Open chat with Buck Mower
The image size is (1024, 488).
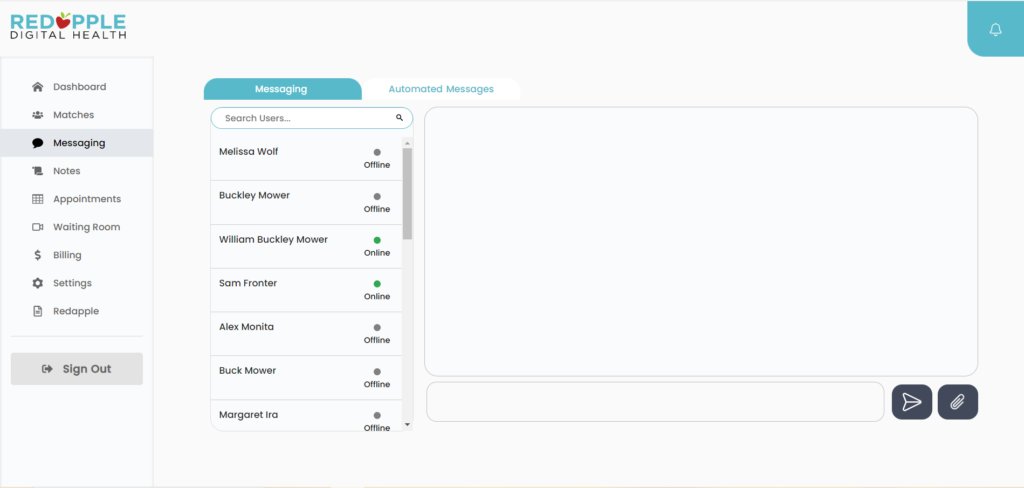pos(306,378)
